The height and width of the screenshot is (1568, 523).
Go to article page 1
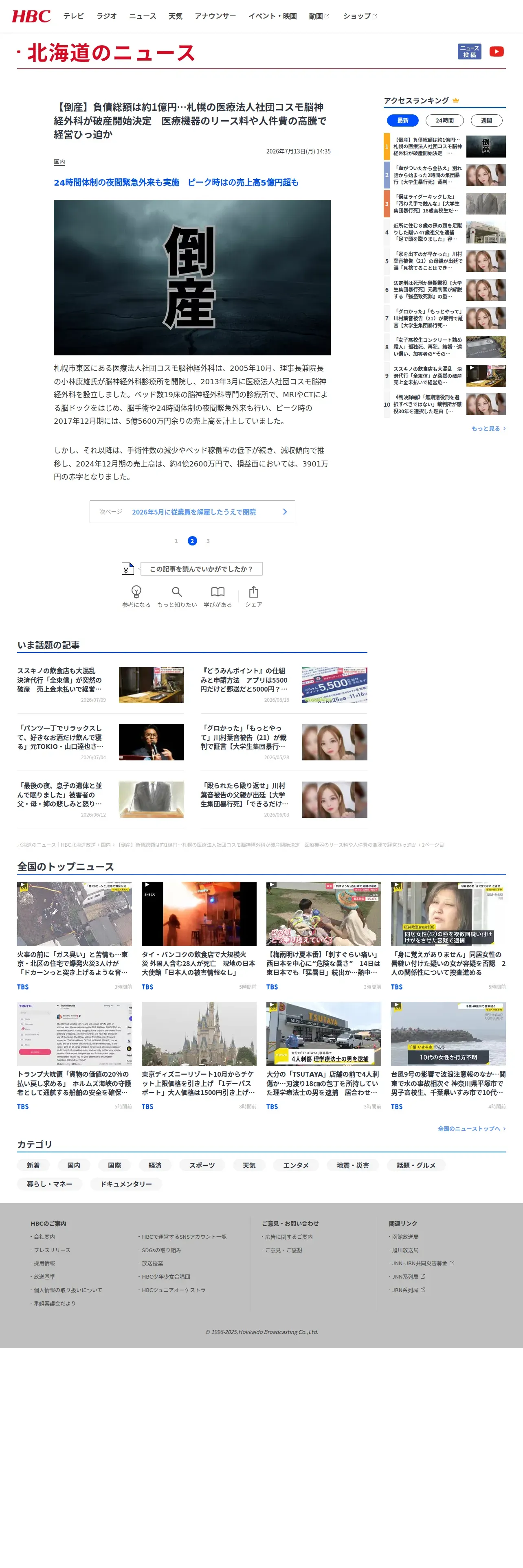(x=176, y=541)
